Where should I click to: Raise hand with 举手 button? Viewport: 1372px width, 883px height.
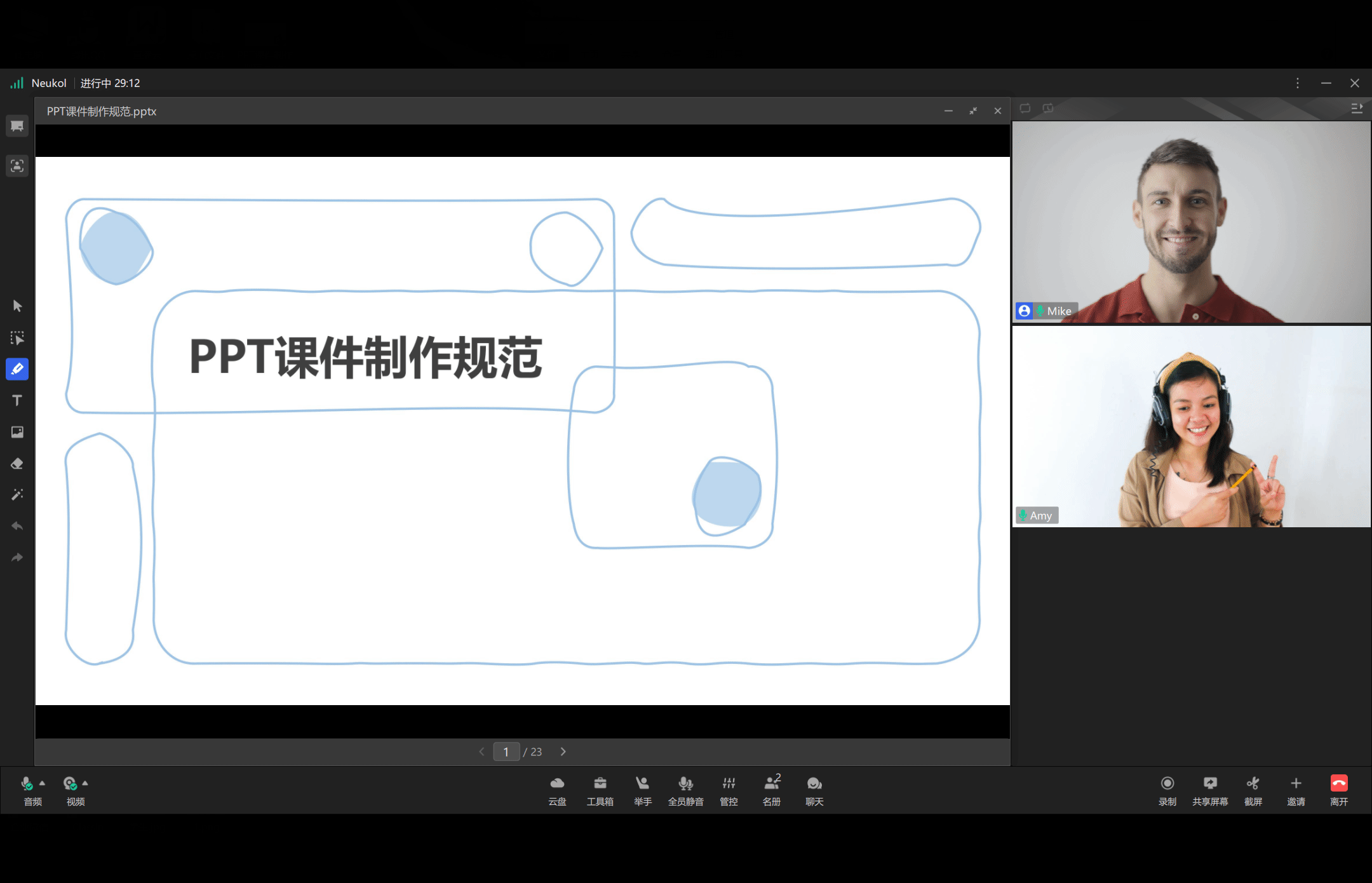[643, 791]
